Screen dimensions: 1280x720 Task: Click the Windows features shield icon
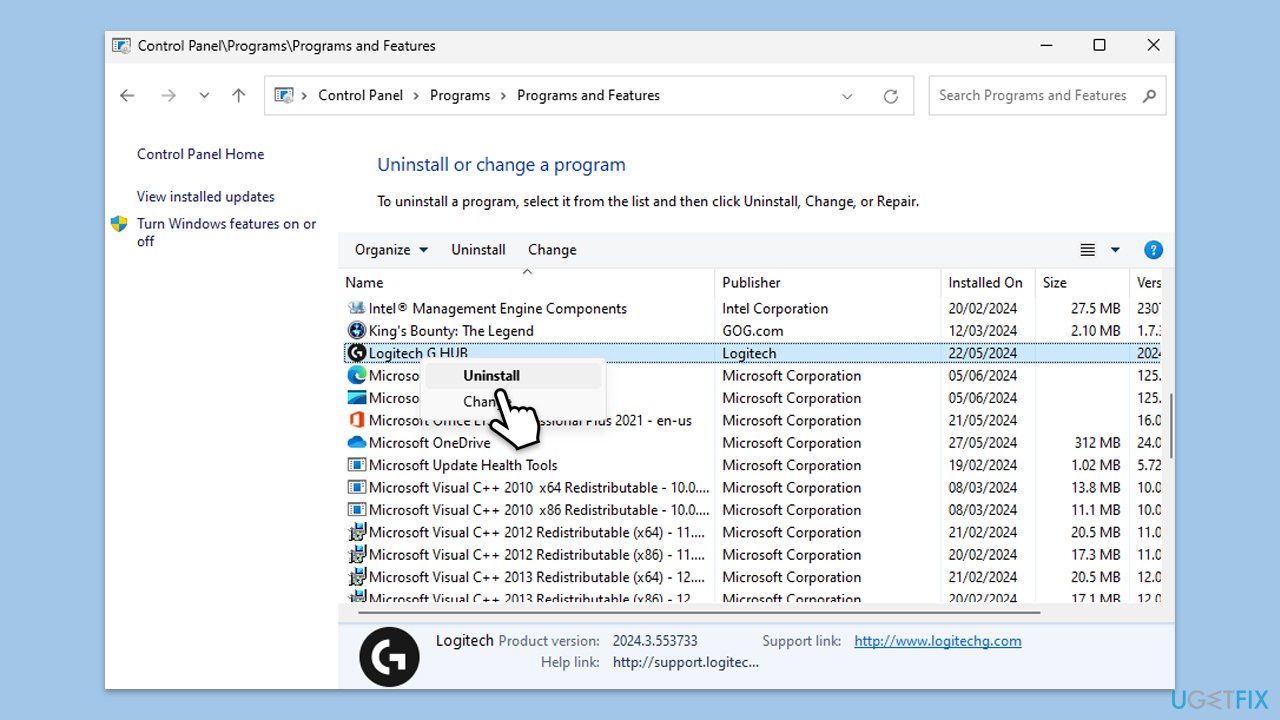[119, 224]
